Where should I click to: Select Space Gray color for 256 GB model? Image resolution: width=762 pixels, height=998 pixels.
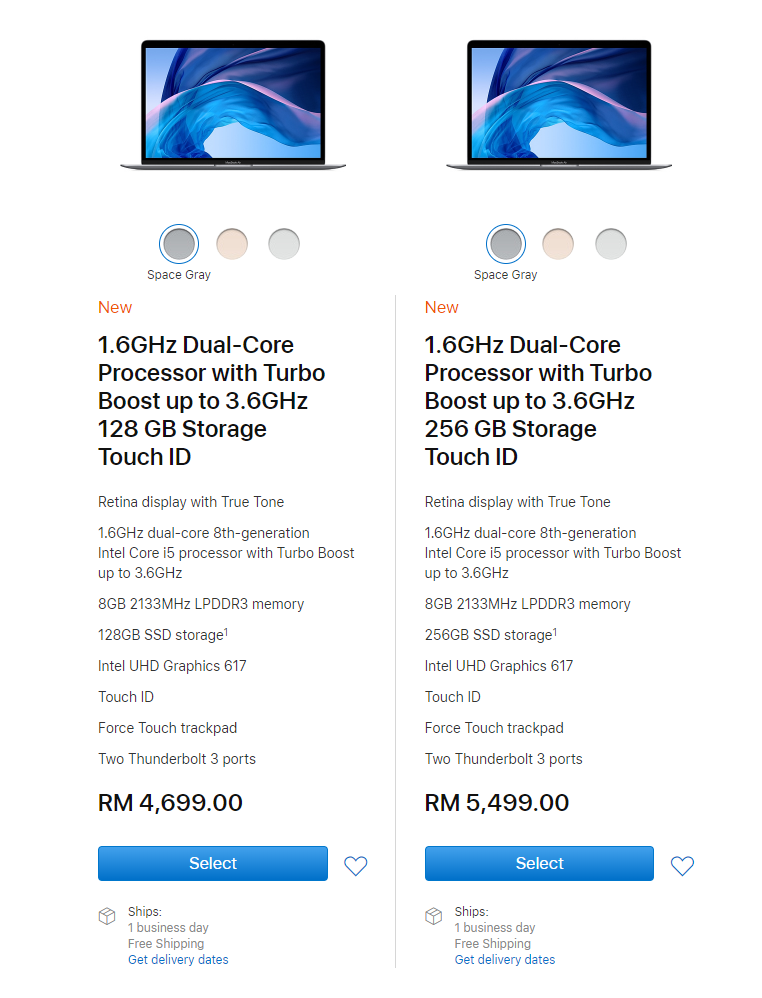click(506, 243)
